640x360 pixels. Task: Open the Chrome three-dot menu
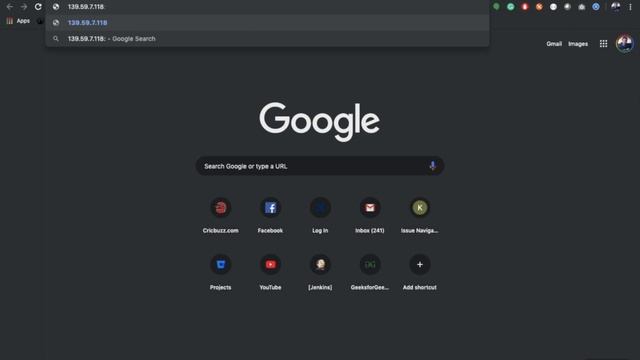point(630,7)
